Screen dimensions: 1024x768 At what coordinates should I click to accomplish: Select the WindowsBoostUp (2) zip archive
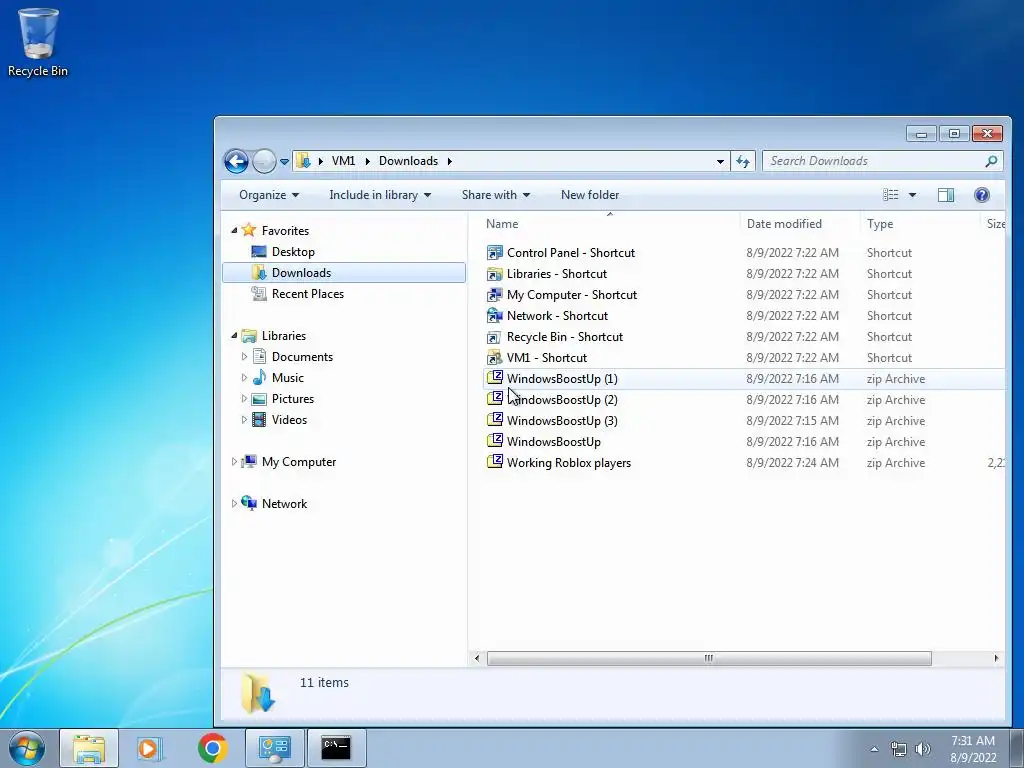click(x=743, y=400)
